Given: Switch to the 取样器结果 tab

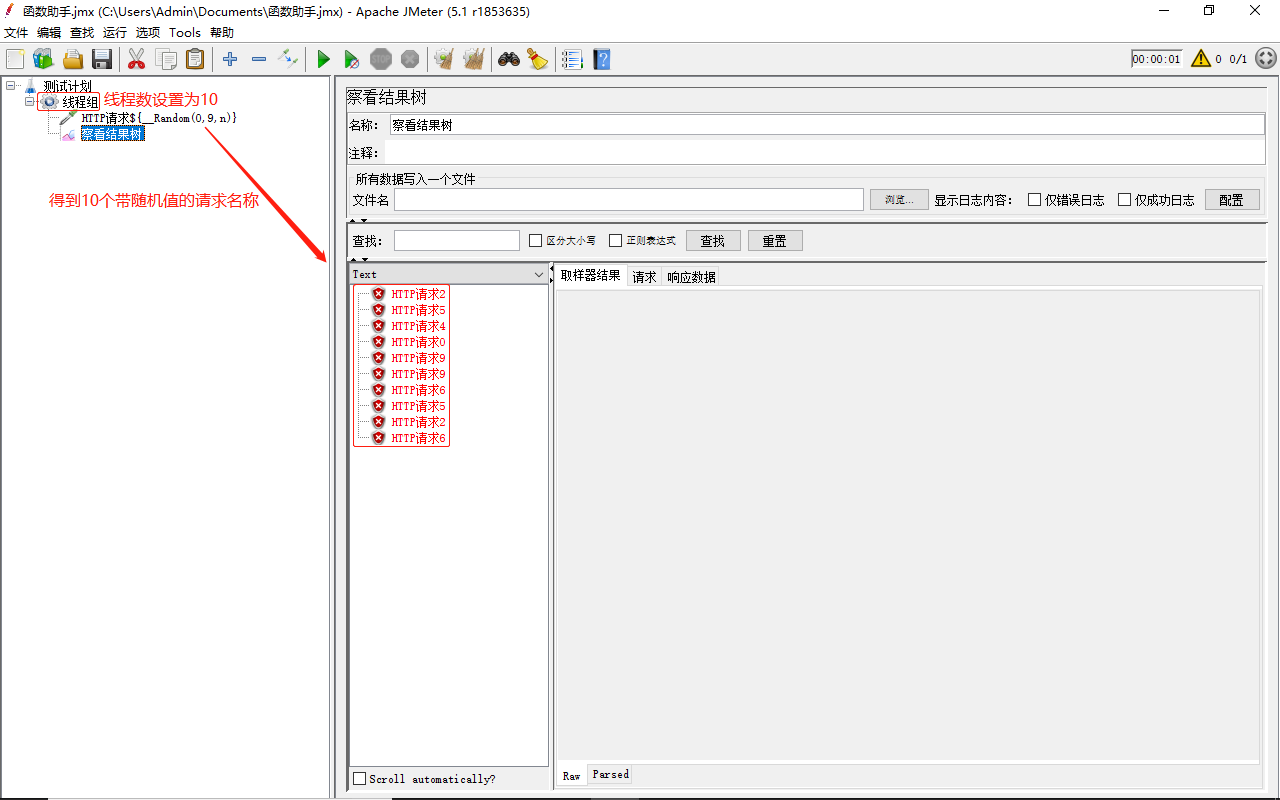Looking at the screenshot, I should point(591,276).
